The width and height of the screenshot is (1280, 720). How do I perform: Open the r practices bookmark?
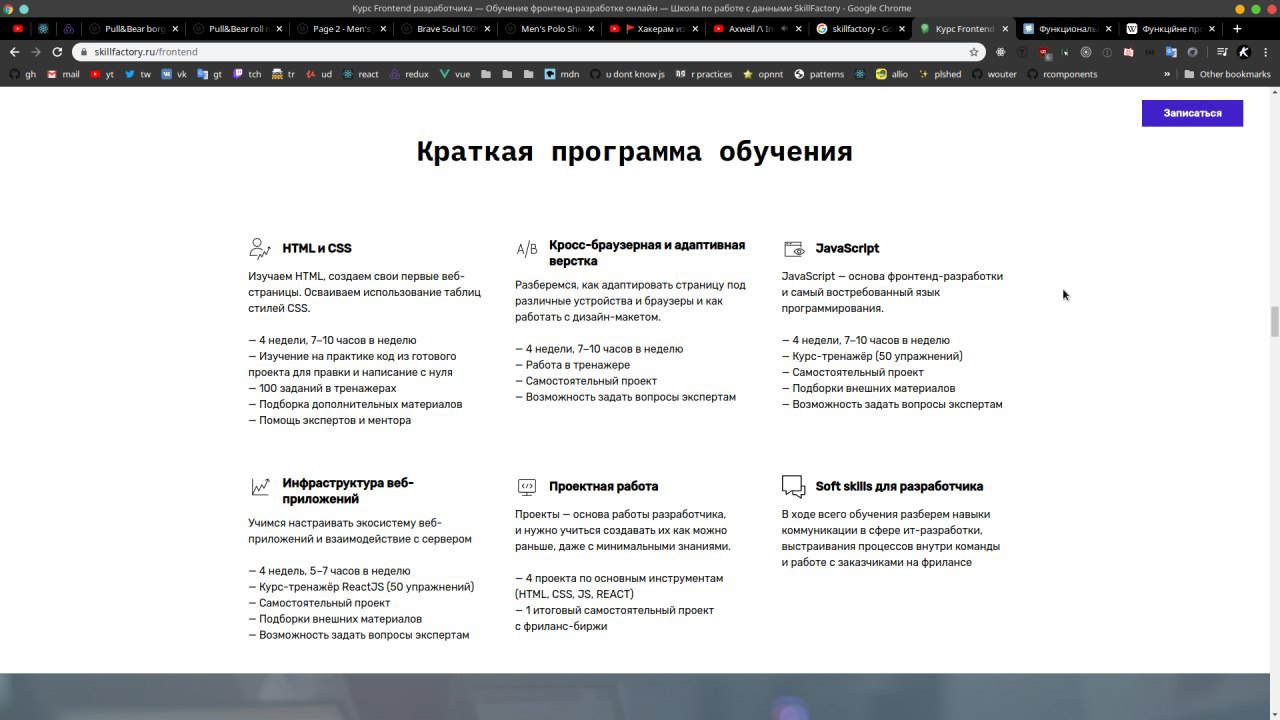(x=704, y=74)
